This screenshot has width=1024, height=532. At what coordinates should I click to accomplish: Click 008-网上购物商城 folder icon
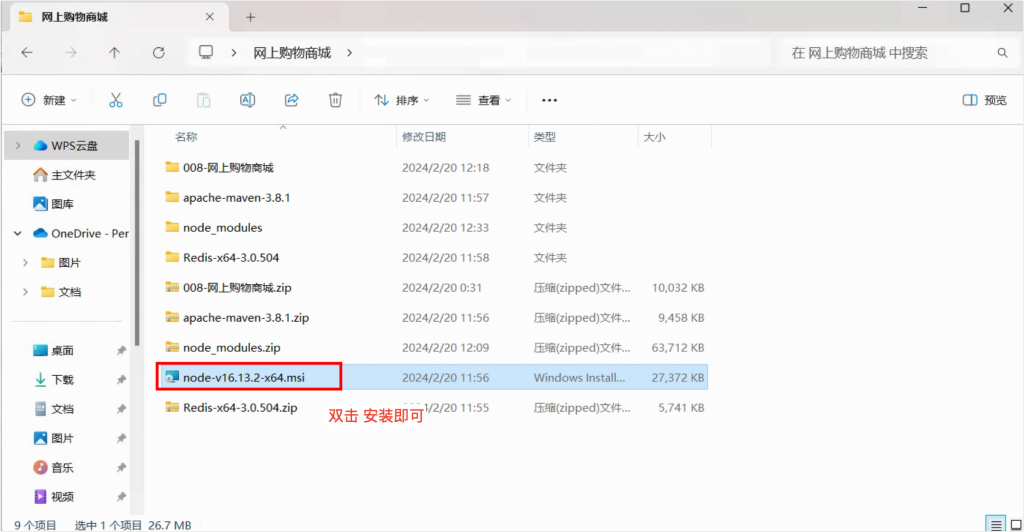tap(172, 167)
